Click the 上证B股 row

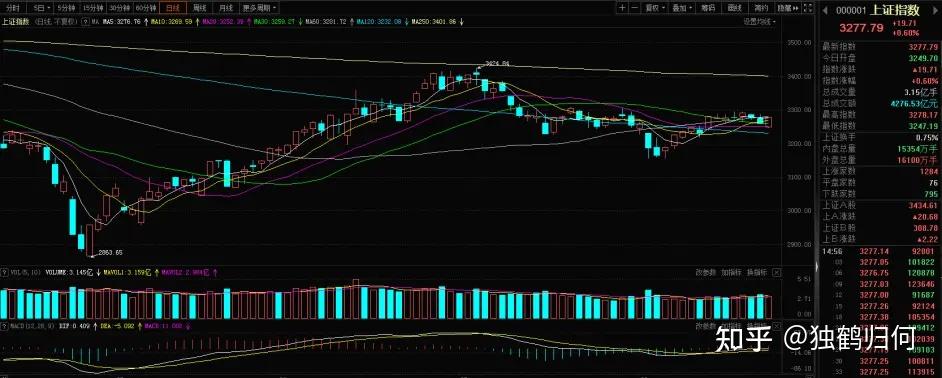[880, 228]
